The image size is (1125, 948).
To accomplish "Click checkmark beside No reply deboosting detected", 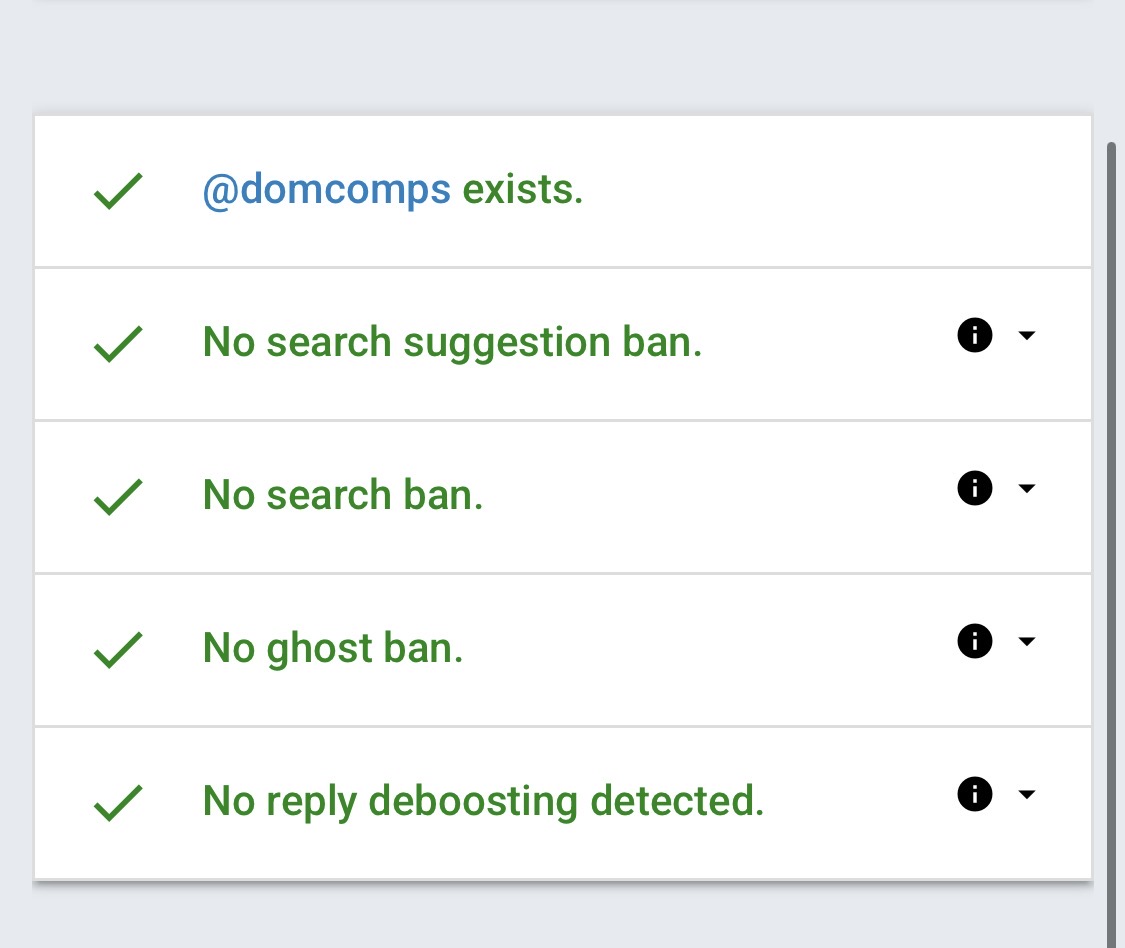I will click(118, 802).
